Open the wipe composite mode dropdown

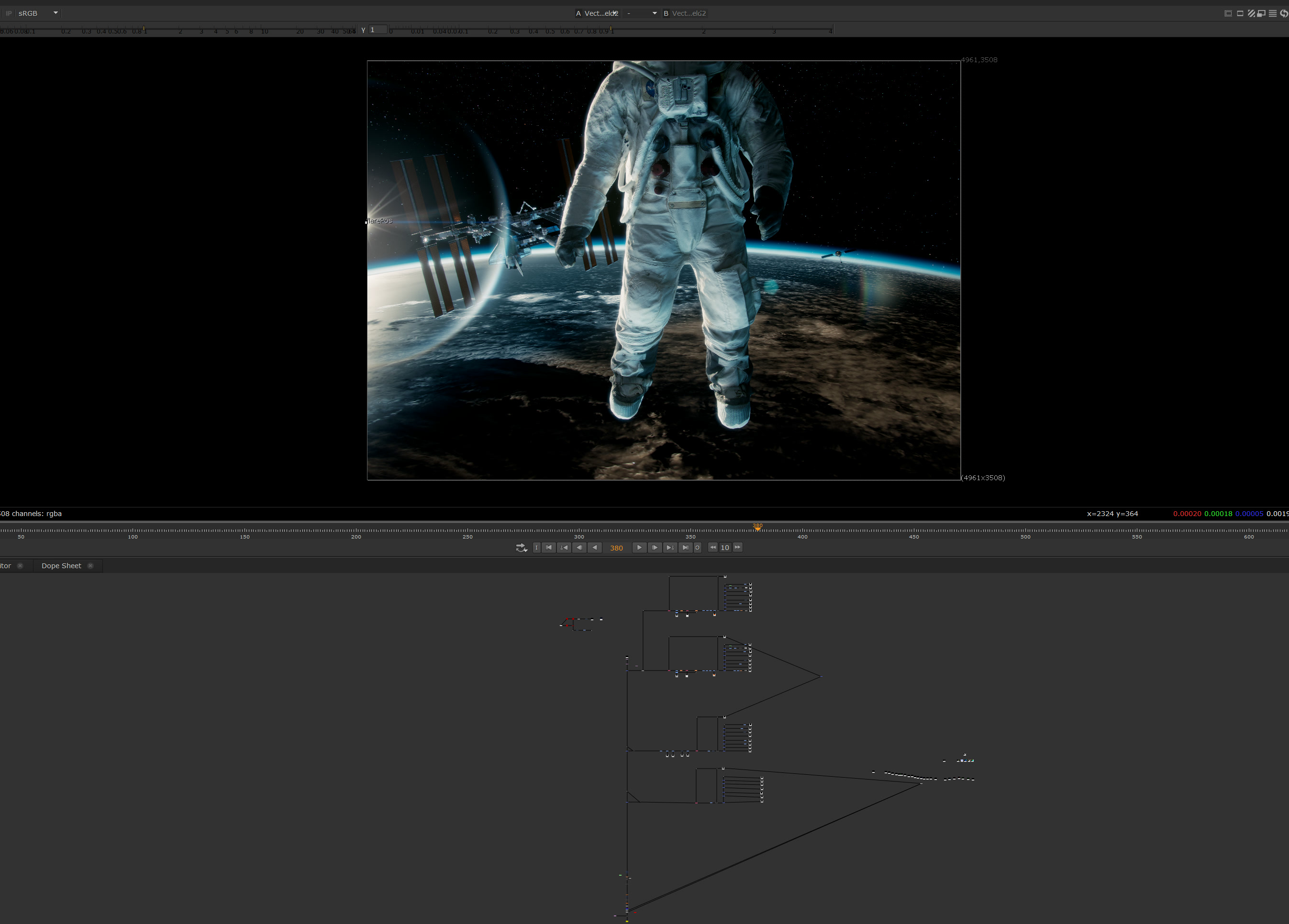click(641, 13)
